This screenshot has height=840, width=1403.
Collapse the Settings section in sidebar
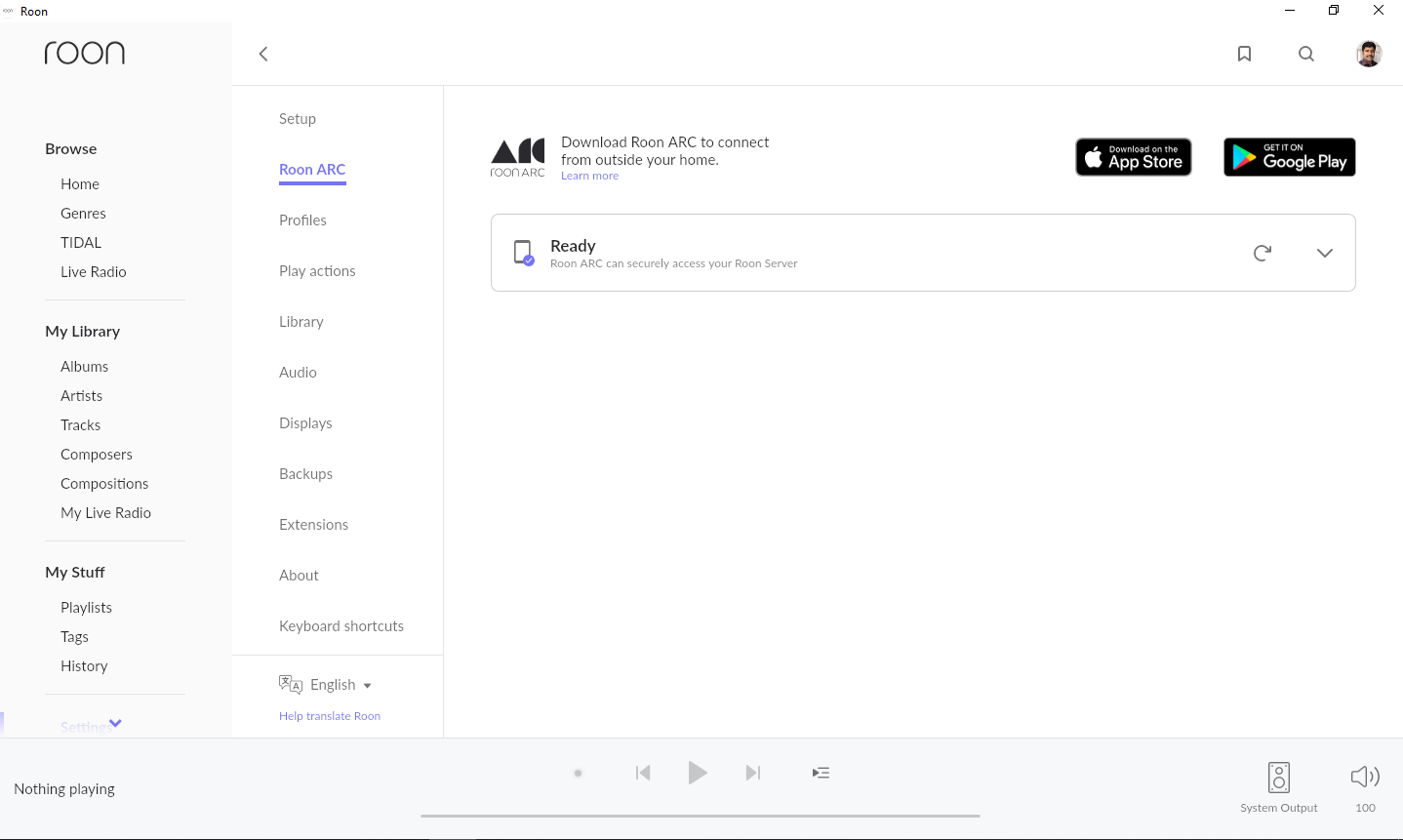point(115,724)
